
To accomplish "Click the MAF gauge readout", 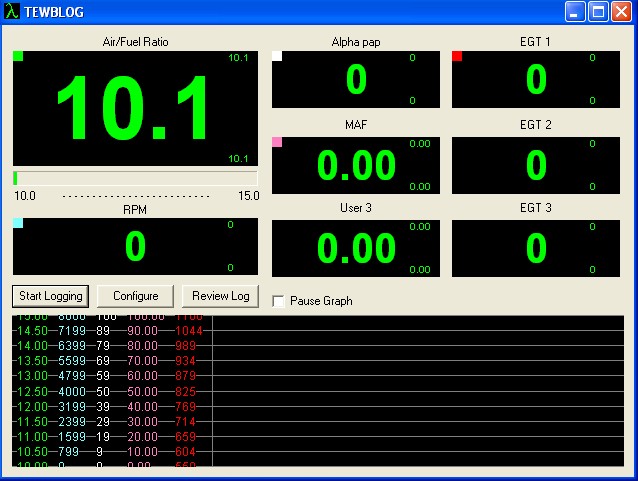I will [x=356, y=165].
